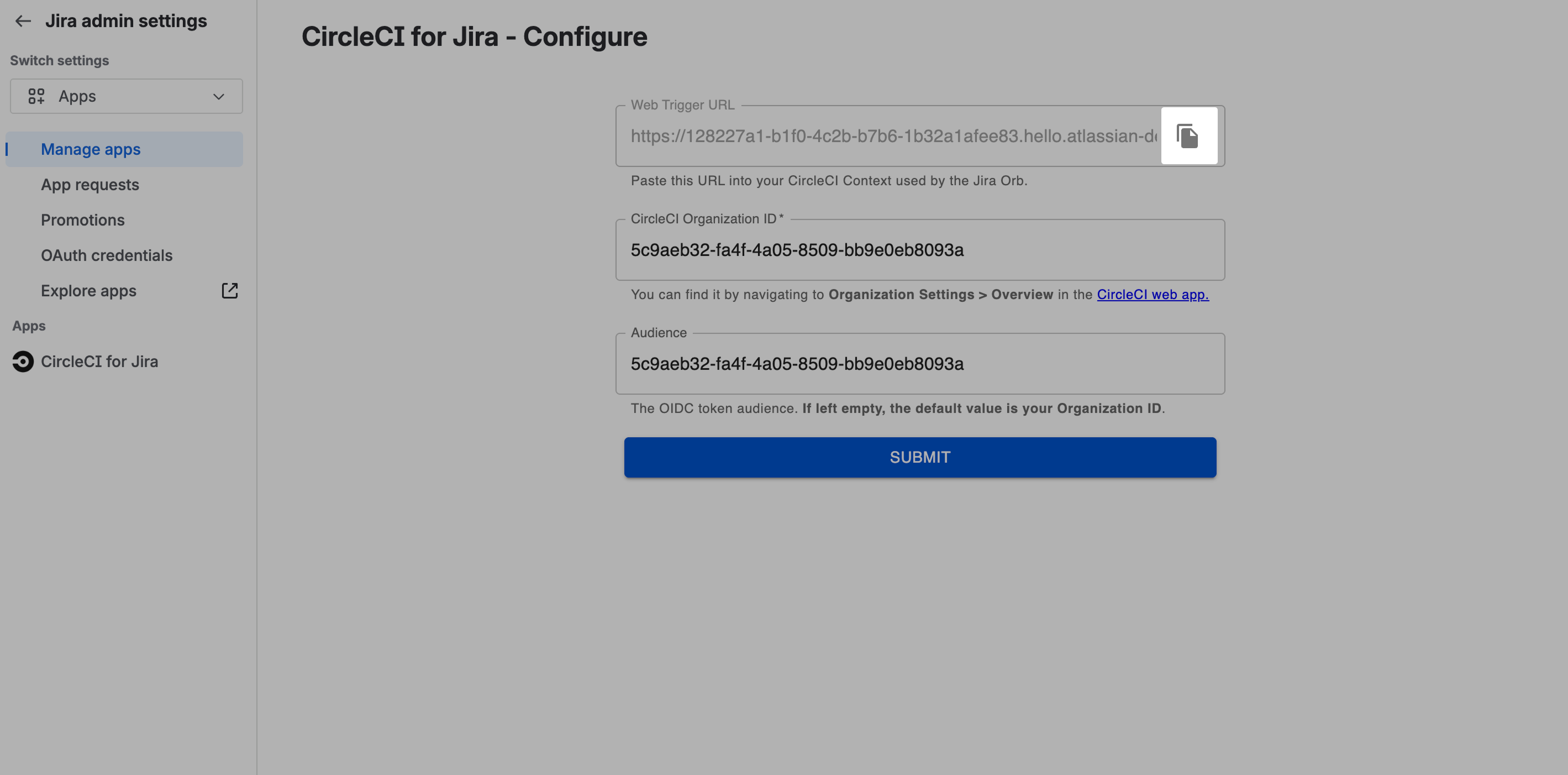Open Manage apps in the sidebar
The image size is (1568, 775).
click(x=124, y=149)
